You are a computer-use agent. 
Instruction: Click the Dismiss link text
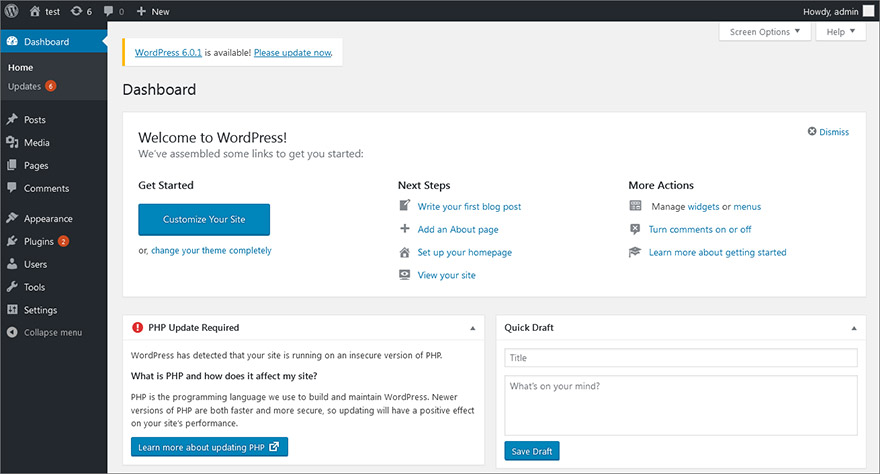834,132
